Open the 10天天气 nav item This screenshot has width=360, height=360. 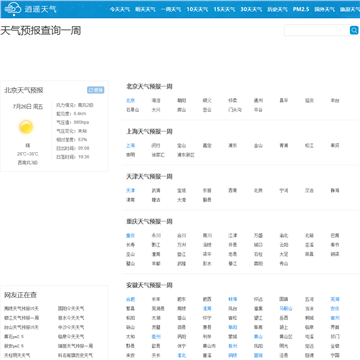tap(197, 9)
